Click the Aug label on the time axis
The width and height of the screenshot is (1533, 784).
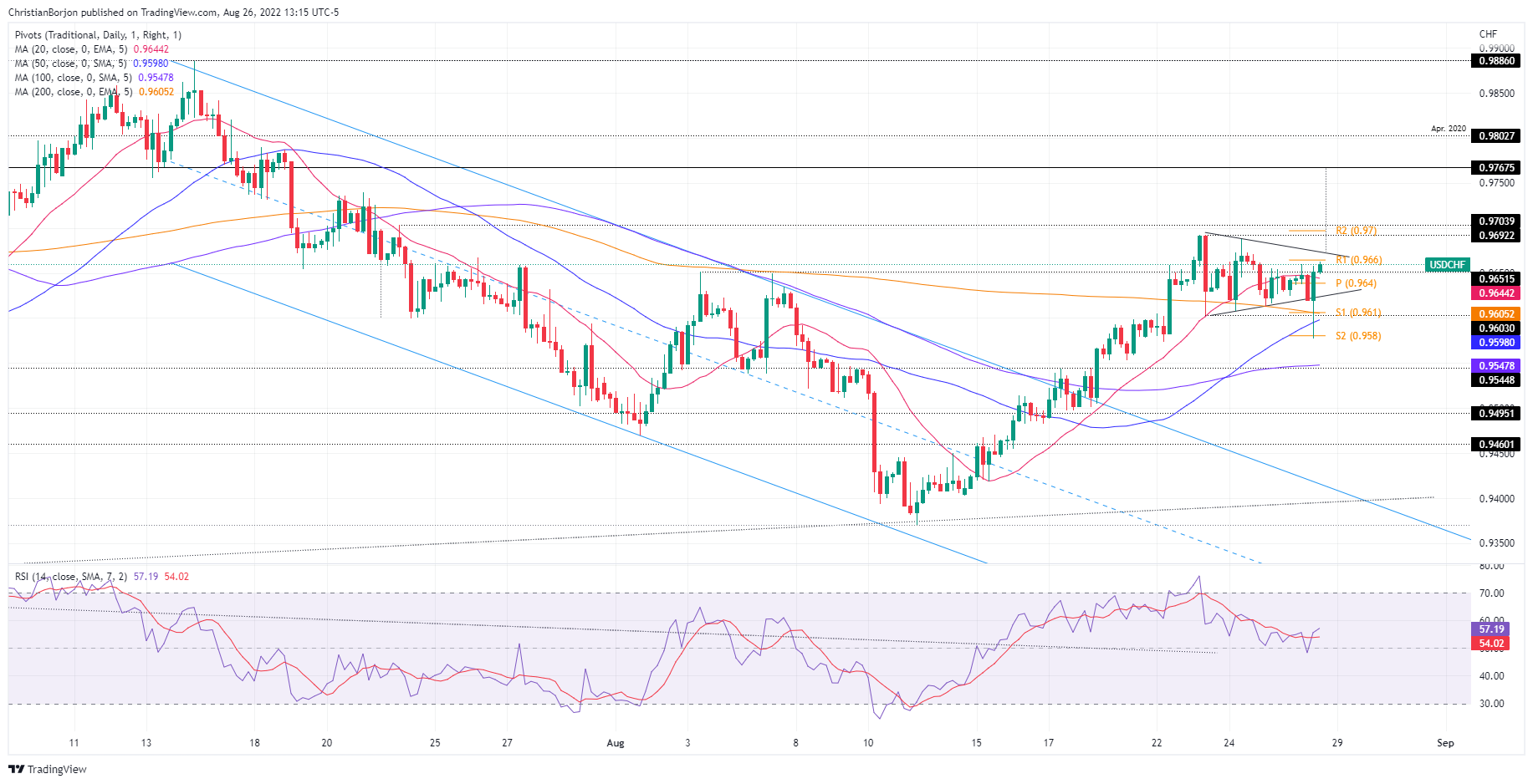(x=616, y=743)
